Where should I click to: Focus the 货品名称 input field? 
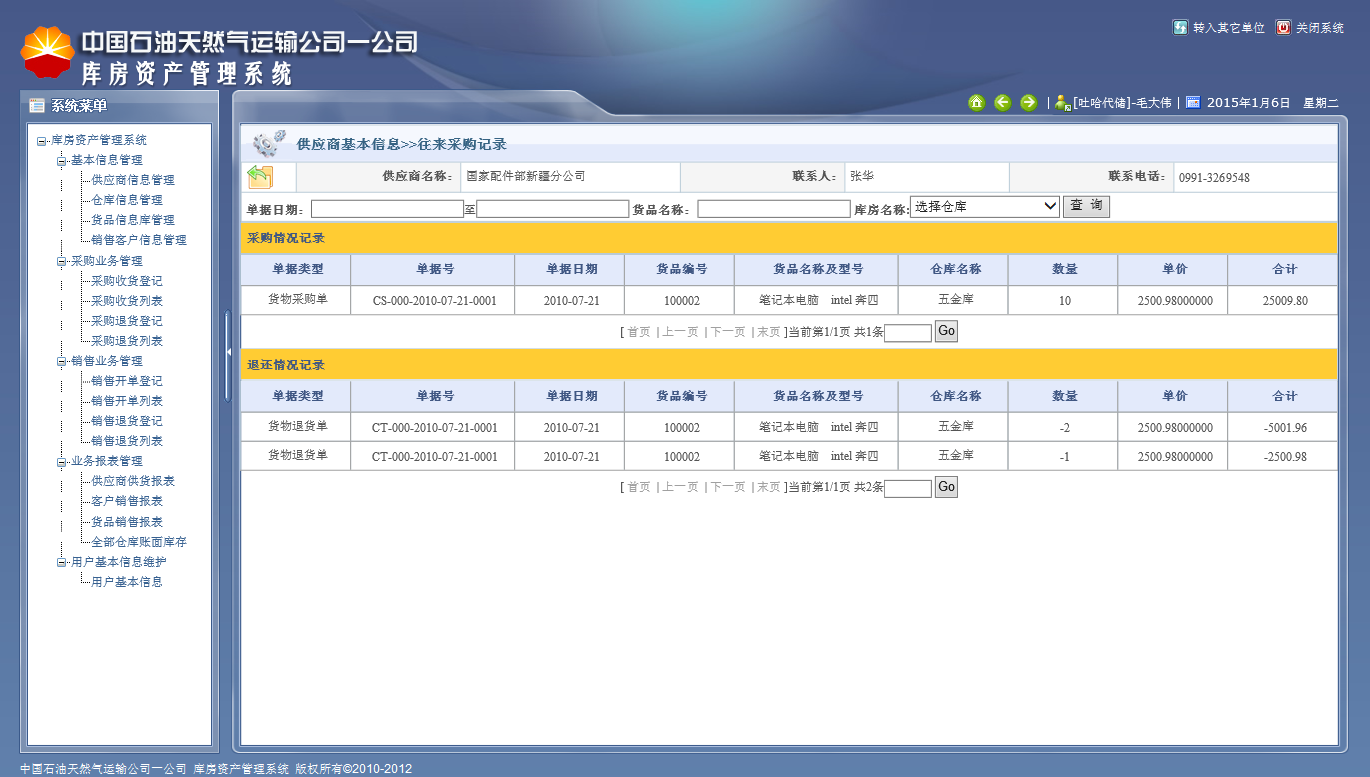pos(774,209)
